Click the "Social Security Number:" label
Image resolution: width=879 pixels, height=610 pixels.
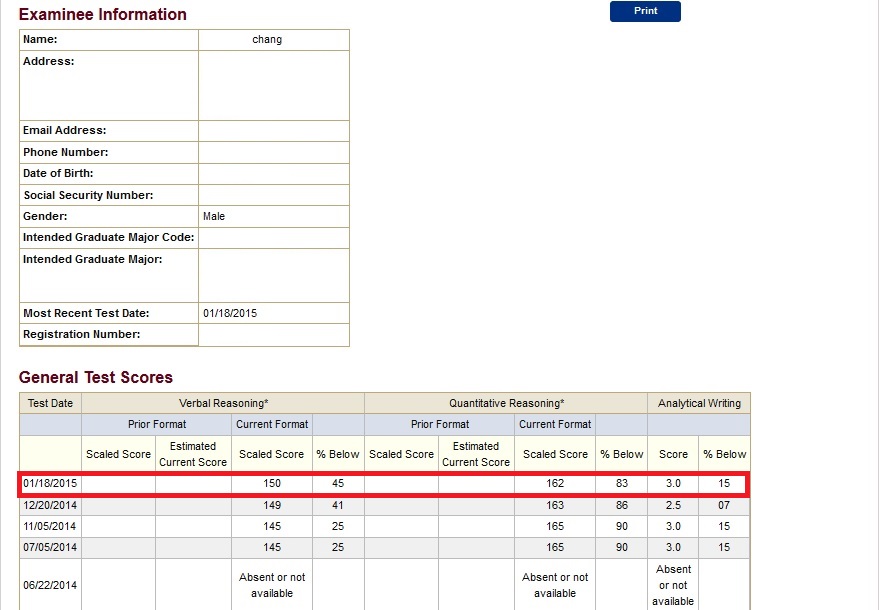pyautogui.click(x=88, y=195)
